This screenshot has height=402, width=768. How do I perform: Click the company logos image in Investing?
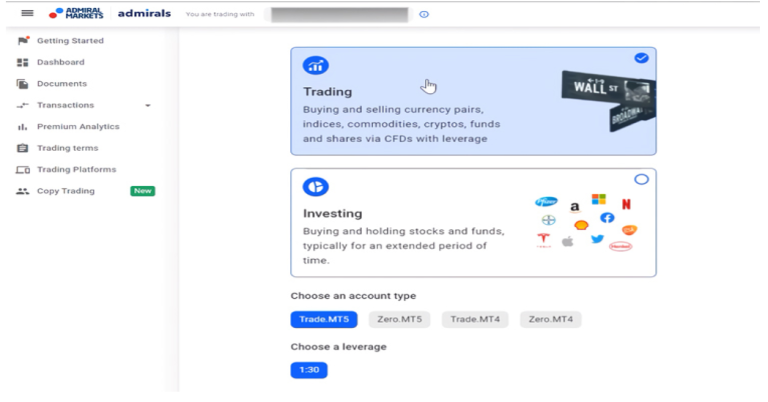(x=587, y=222)
